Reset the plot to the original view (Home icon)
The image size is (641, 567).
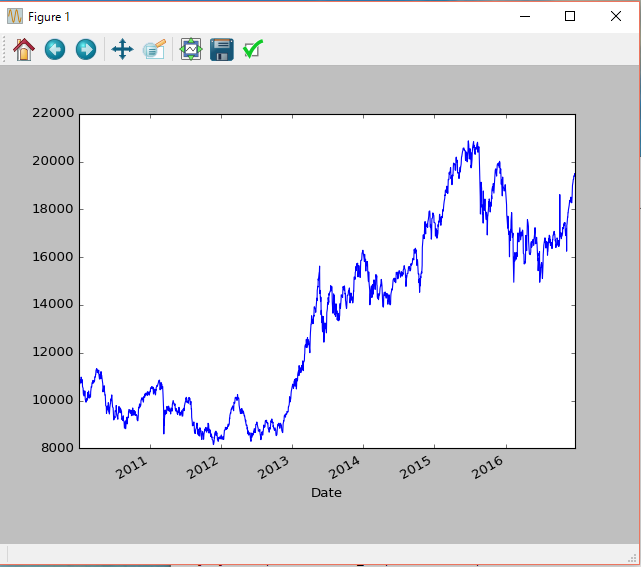pyautogui.click(x=24, y=49)
